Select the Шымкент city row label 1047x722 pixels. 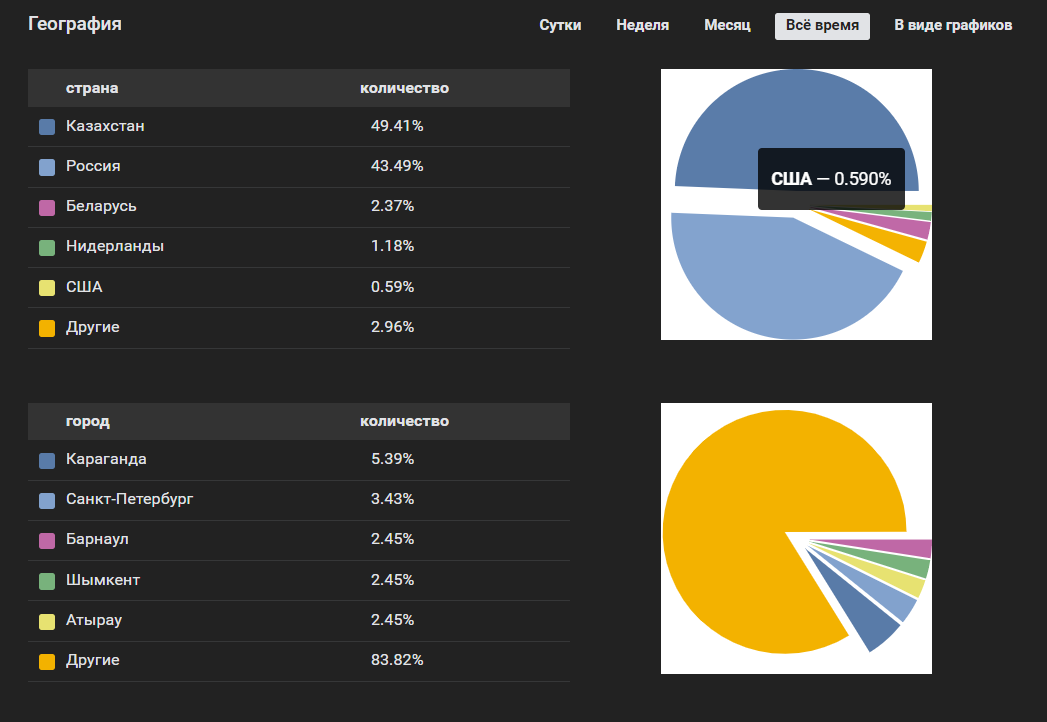point(103,580)
